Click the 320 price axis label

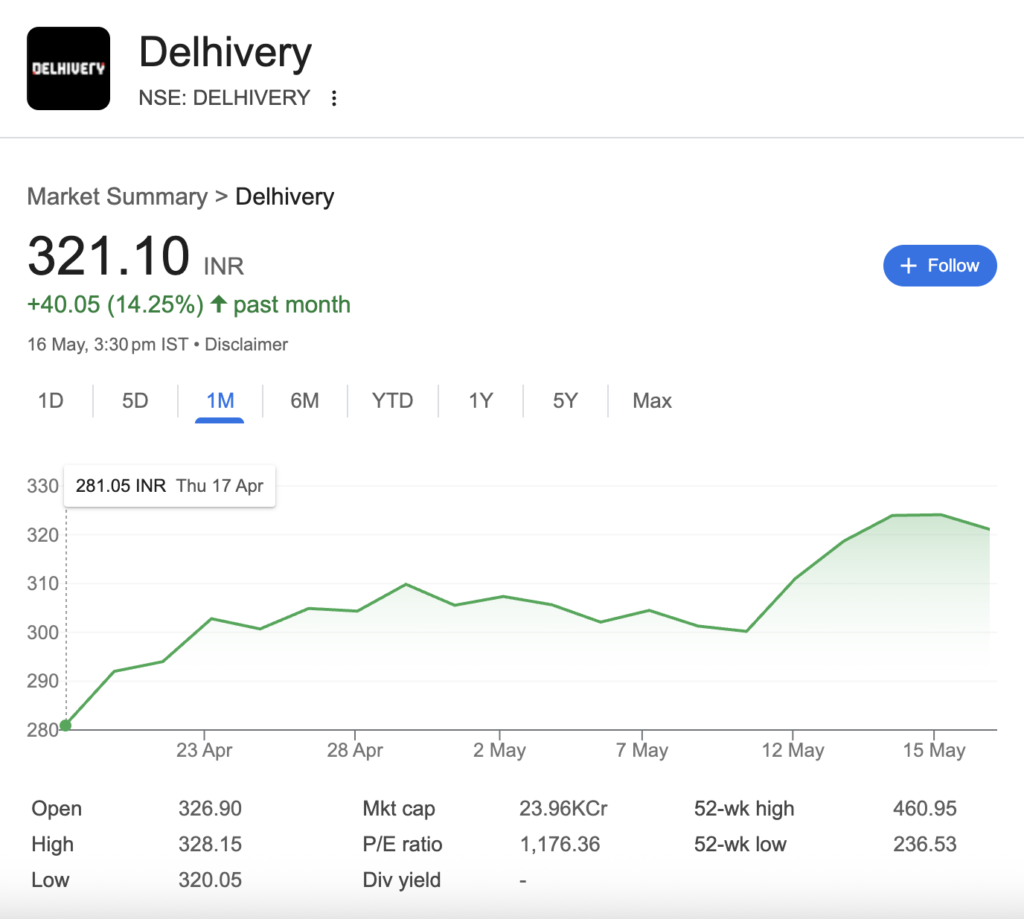click(x=42, y=535)
